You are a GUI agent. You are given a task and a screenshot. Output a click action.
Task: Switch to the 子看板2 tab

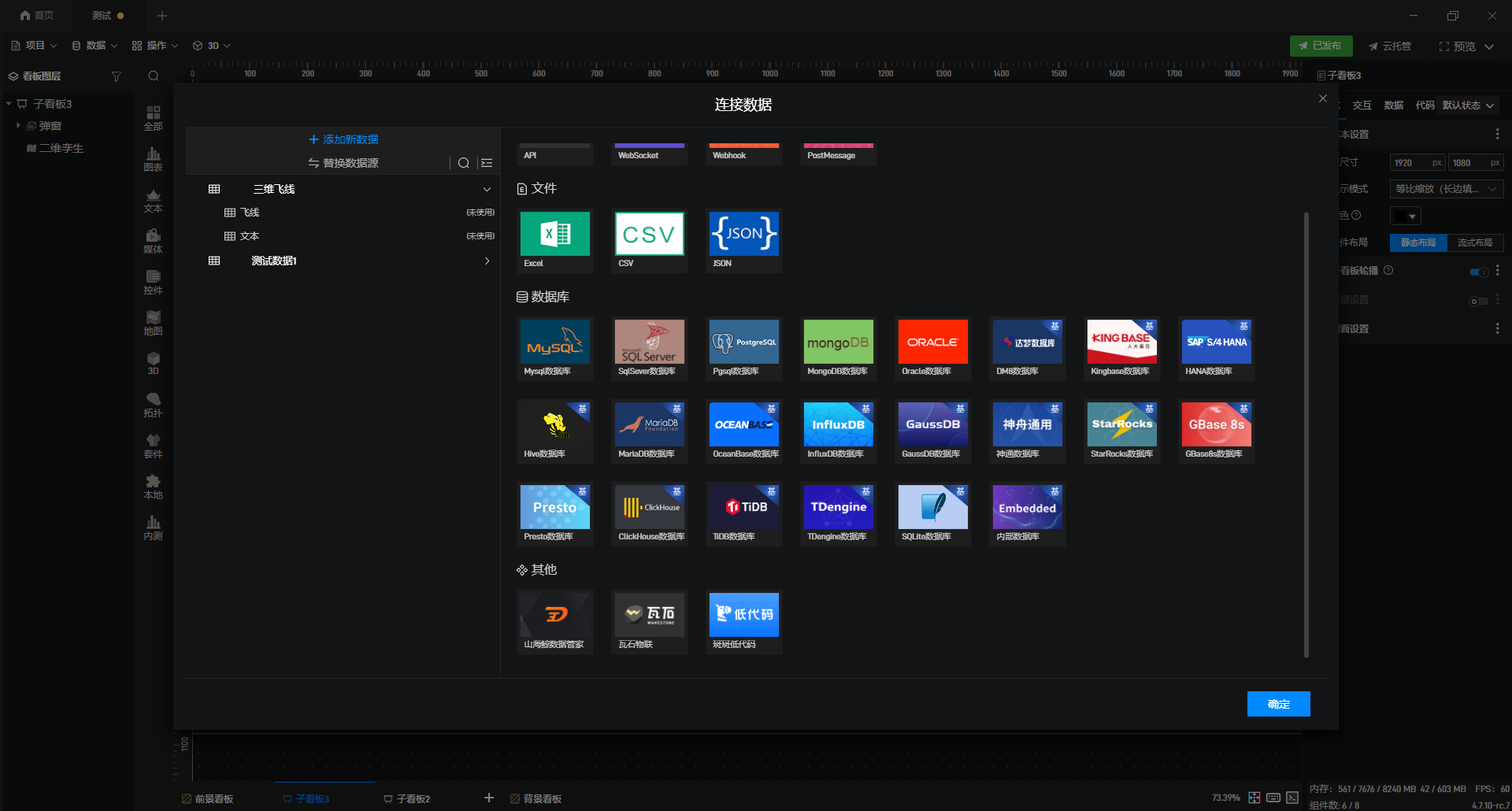tap(407, 798)
